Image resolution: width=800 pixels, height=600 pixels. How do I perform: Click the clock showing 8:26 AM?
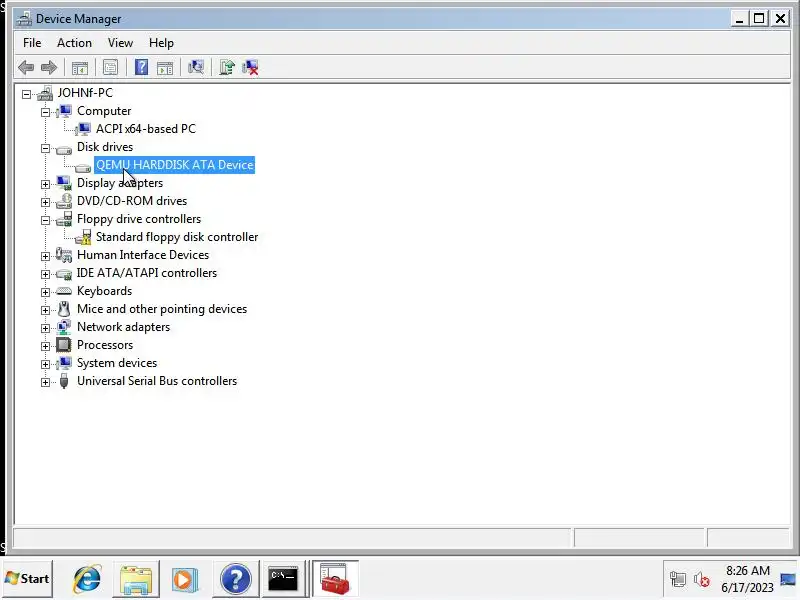(747, 571)
